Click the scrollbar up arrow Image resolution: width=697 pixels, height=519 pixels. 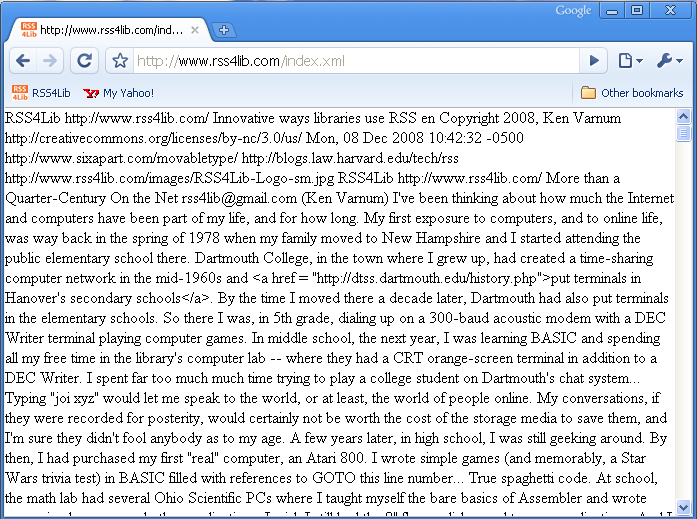pyautogui.click(x=683, y=117)
